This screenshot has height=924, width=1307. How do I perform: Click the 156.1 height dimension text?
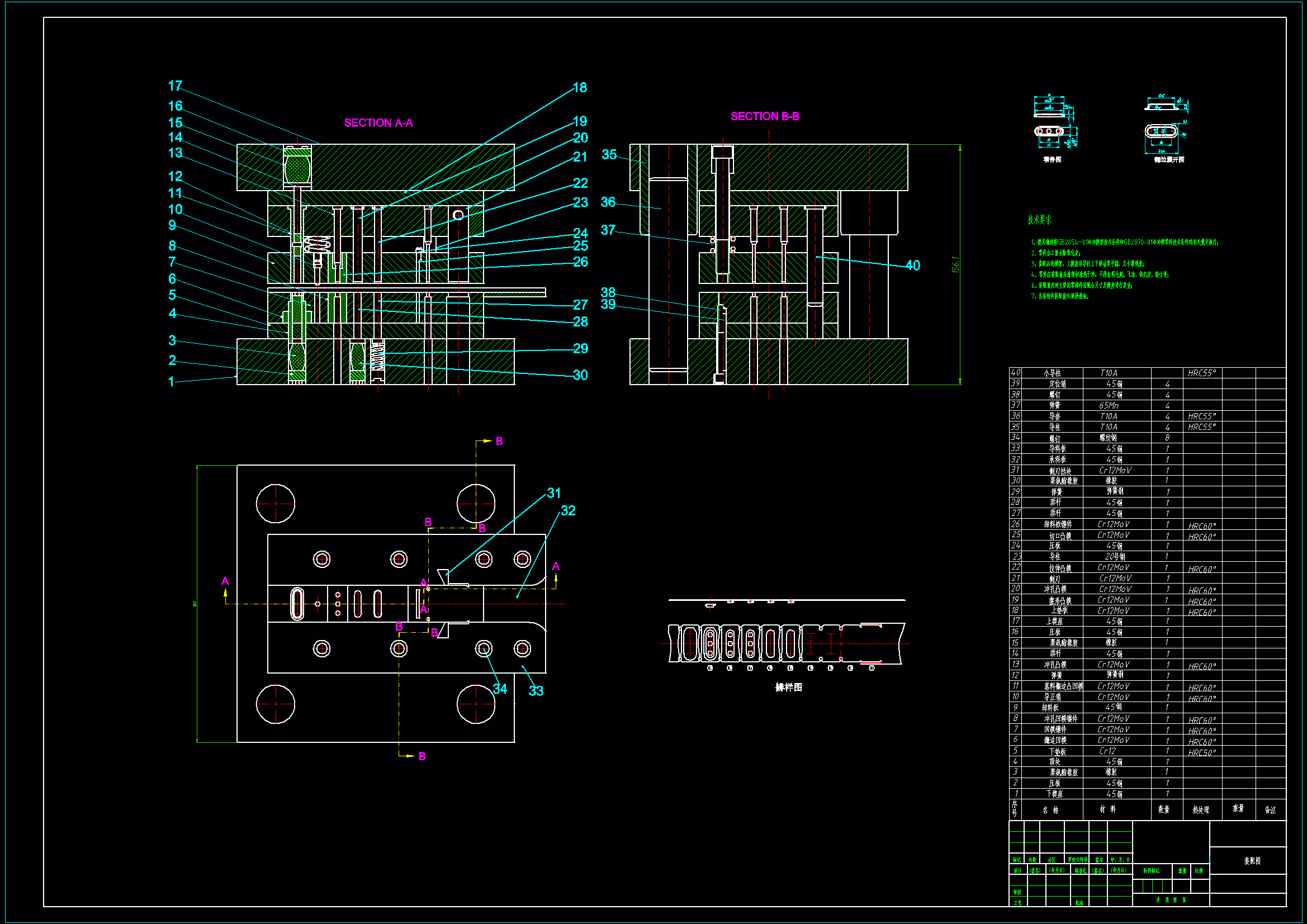(x=955, y=265)
